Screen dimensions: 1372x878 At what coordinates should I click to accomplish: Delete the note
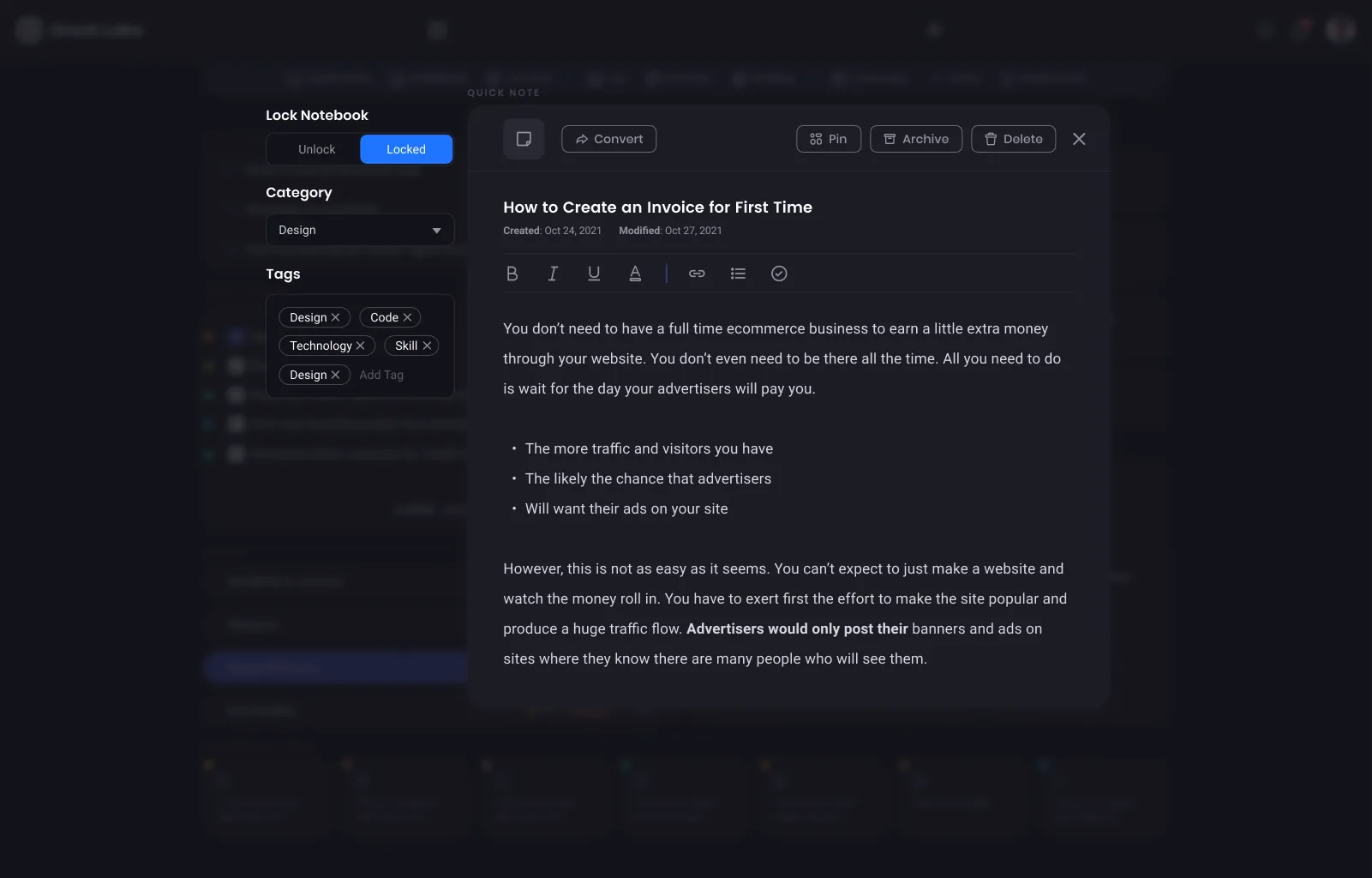[1013, 139]
